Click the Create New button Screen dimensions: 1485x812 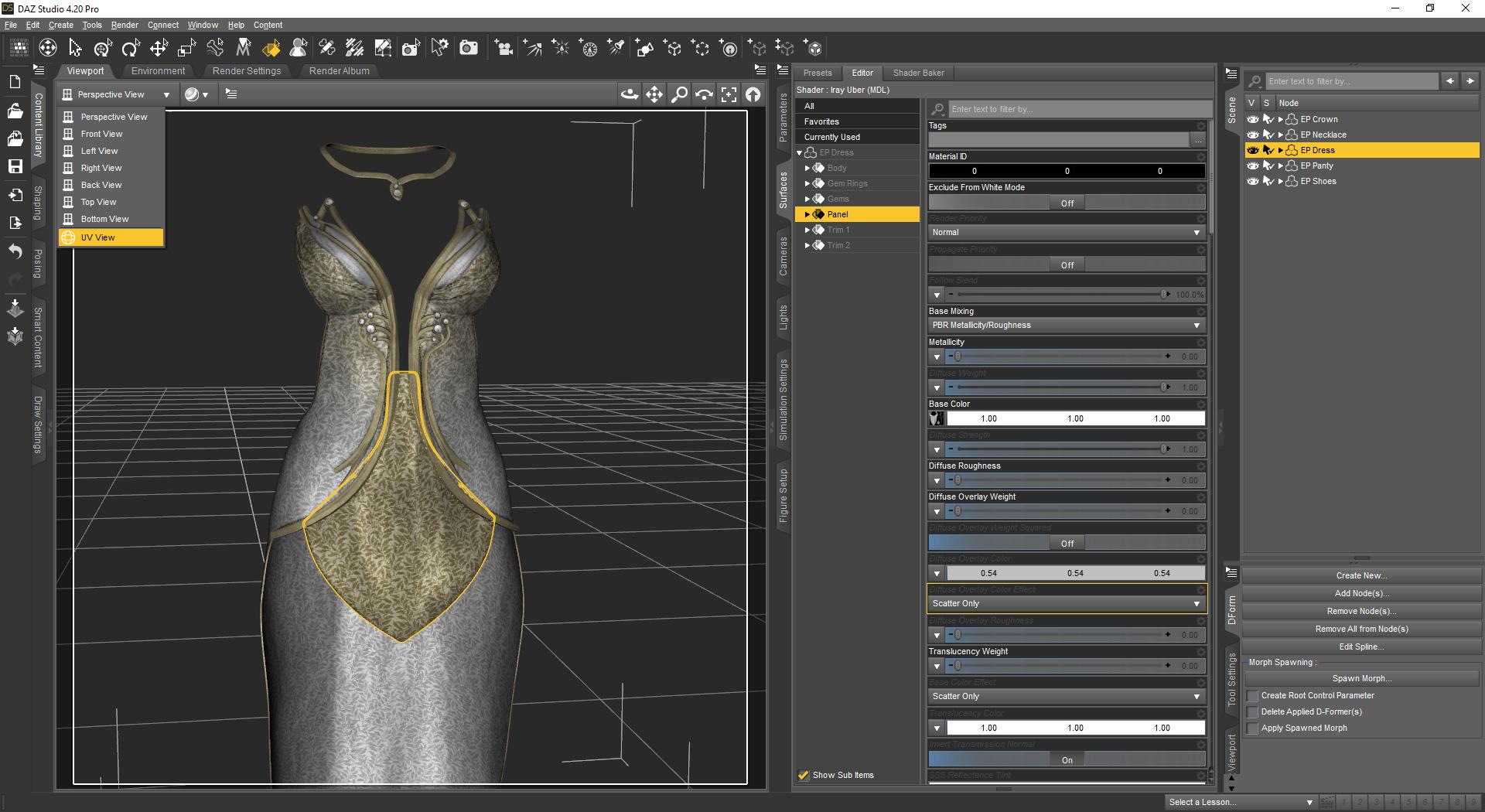(1361, 575)
